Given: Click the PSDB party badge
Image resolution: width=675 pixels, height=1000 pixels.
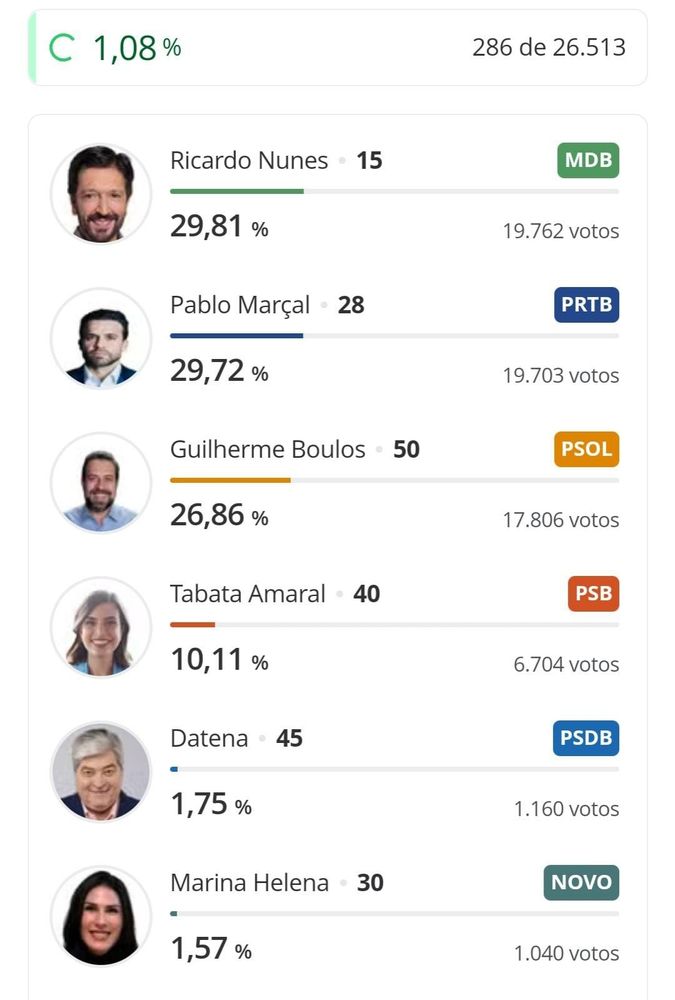Looking at the screenshot, I should [x=586, y=738].
